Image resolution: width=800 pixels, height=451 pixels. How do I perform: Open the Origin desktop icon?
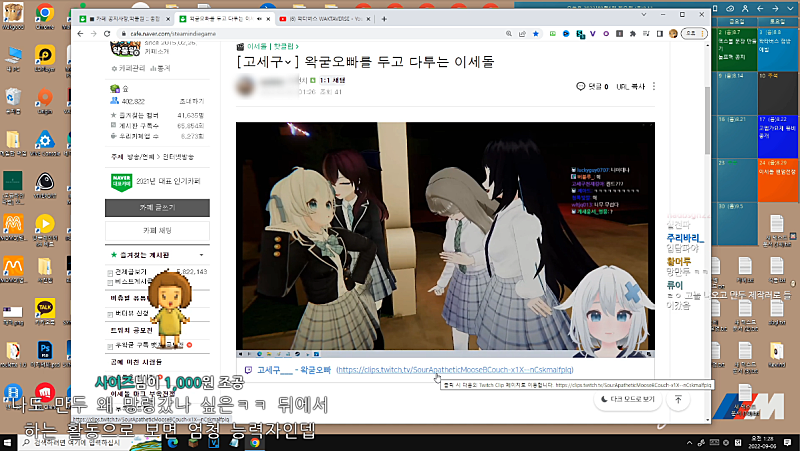click(44, 101)
